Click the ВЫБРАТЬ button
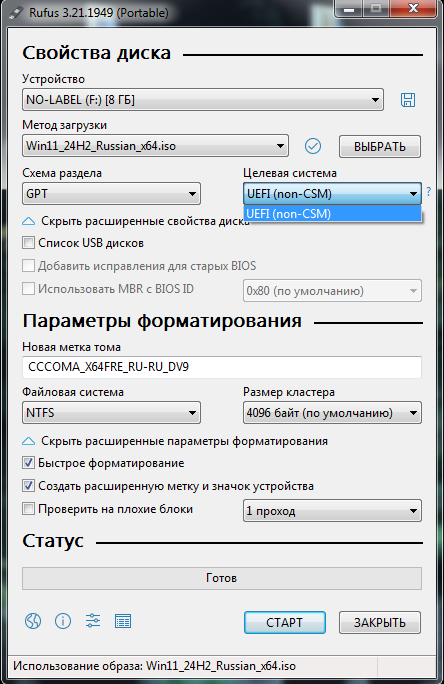The width and height of the screenshot is (444, 684). tap(380, 147)
